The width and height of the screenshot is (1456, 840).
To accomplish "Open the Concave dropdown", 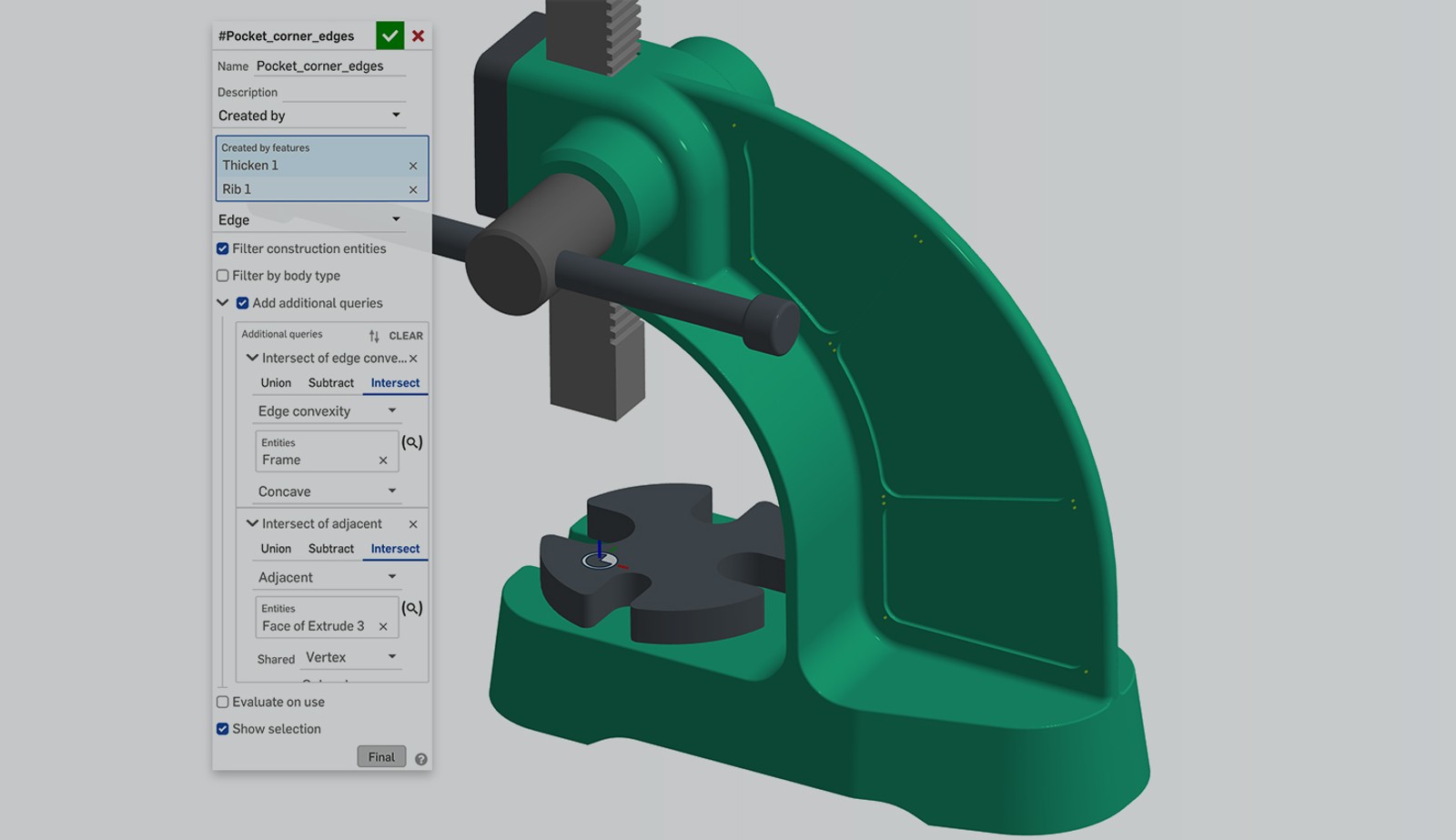I will coord(326,491).
